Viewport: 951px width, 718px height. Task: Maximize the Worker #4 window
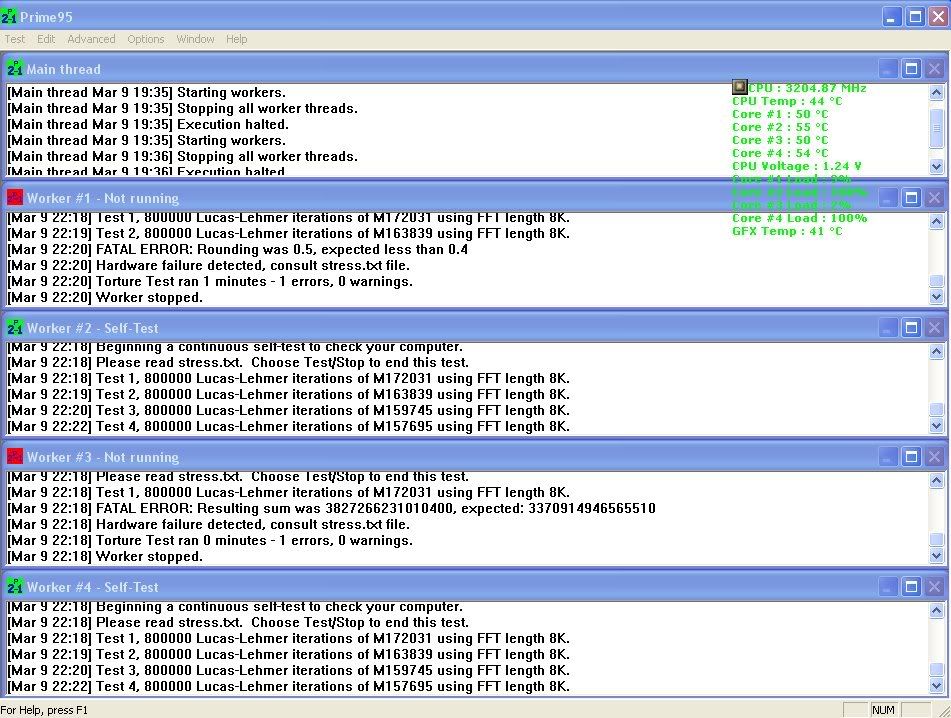coord(911,586)
